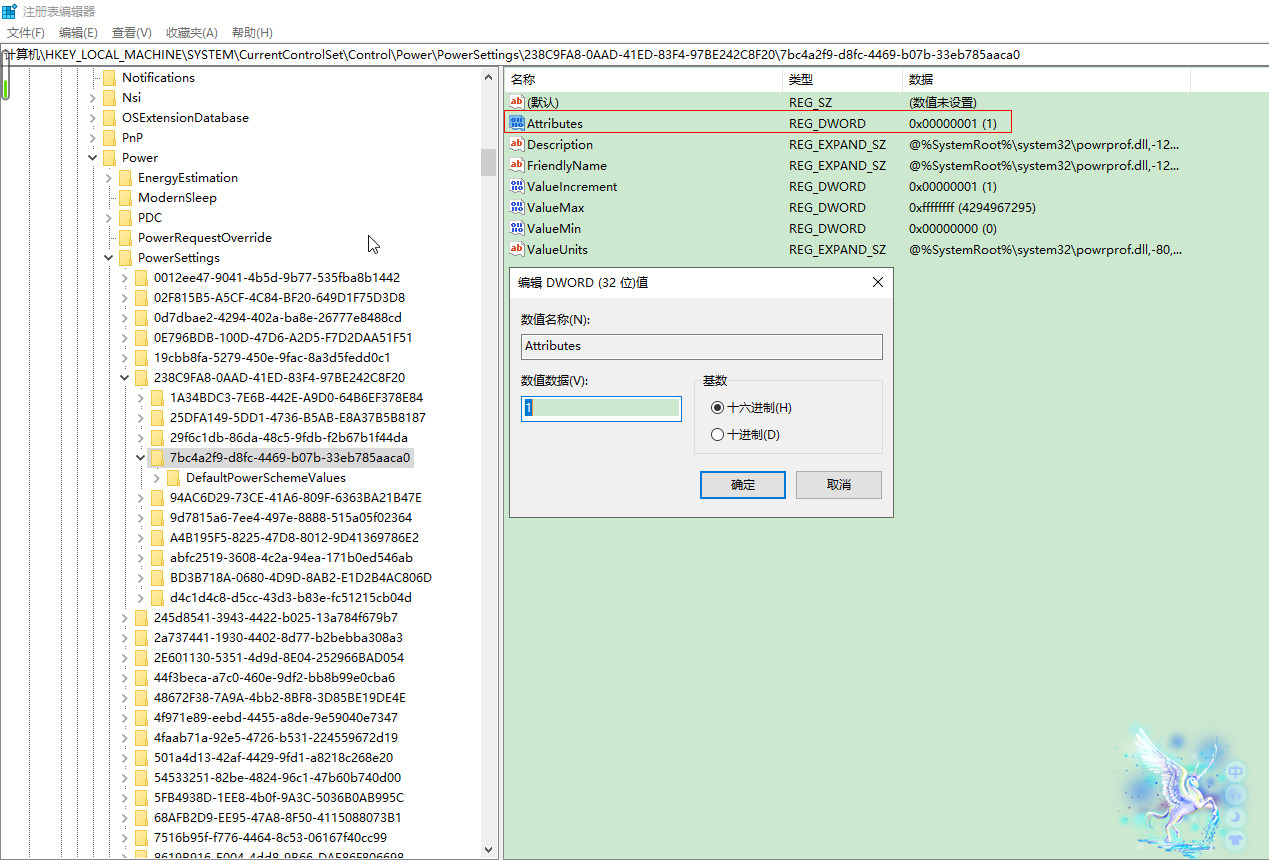Expand the DefaultPowerSchemeValues node

tap(157, 477)
